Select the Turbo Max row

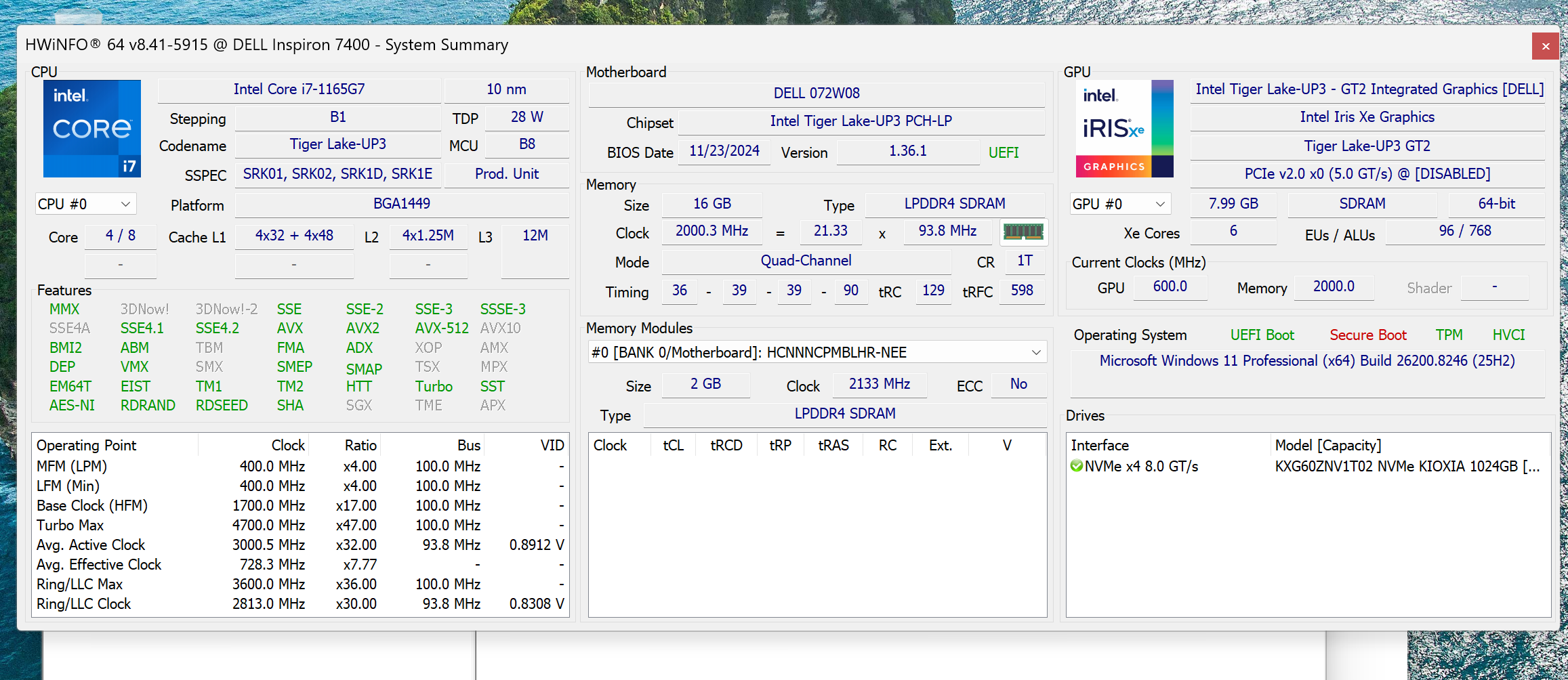pos(300,525)
